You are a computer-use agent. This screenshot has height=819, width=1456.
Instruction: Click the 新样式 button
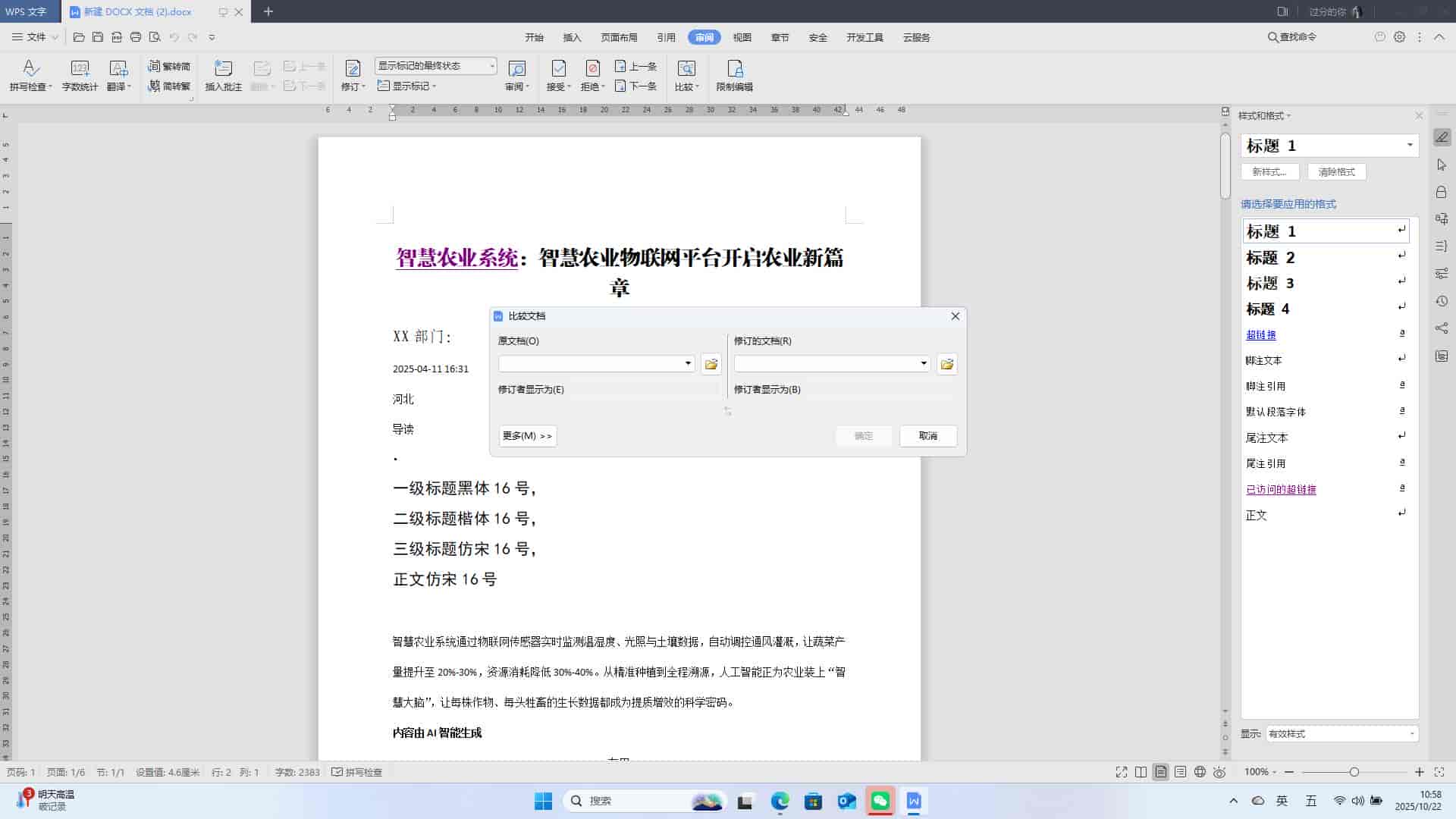[x=1269, y=172]
